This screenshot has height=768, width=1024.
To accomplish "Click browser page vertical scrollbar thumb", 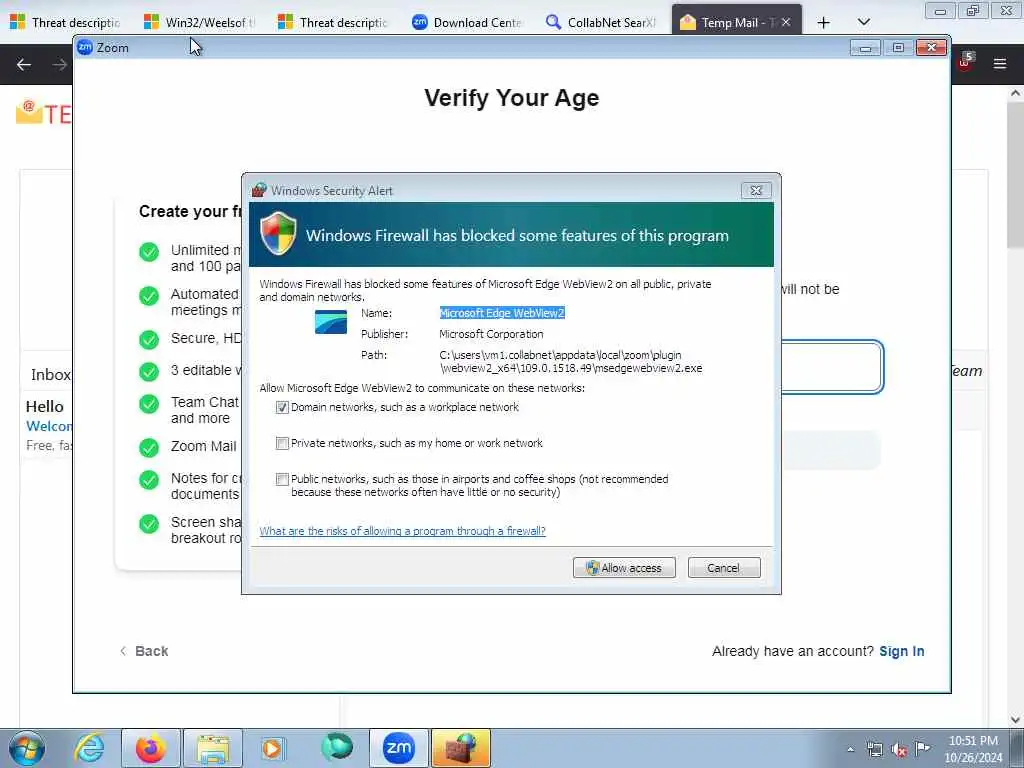I will 1016,176.
